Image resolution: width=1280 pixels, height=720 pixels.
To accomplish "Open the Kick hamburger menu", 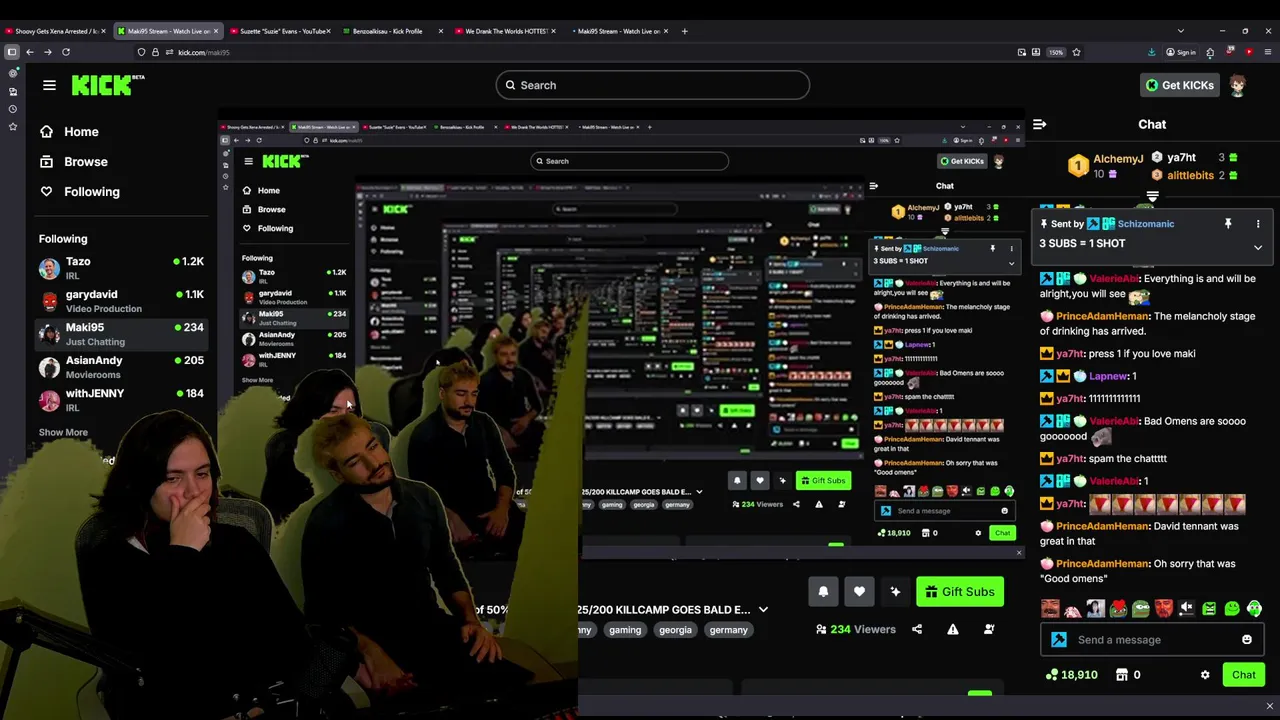I will (49, 85).
